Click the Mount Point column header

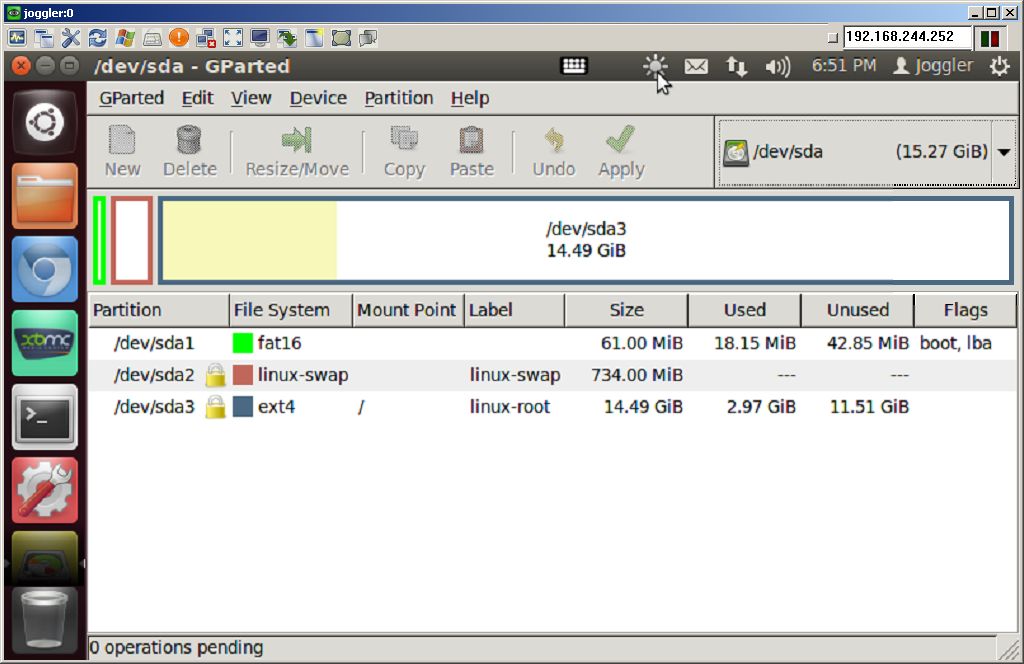pyautogui.click(x=408, y=310)
